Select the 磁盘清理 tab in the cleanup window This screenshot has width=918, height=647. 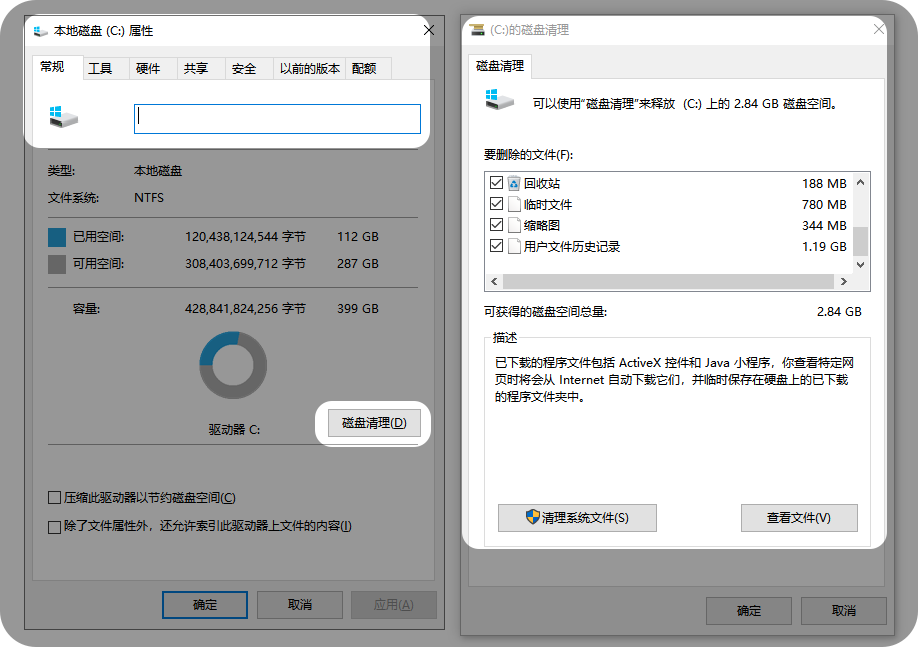click(500, 66)
